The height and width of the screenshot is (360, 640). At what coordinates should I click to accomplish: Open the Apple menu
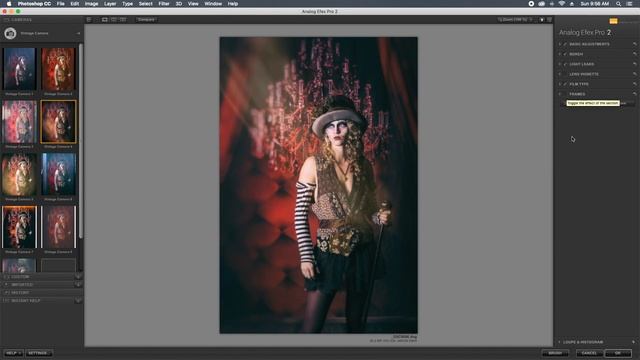(x=9, y=4)
